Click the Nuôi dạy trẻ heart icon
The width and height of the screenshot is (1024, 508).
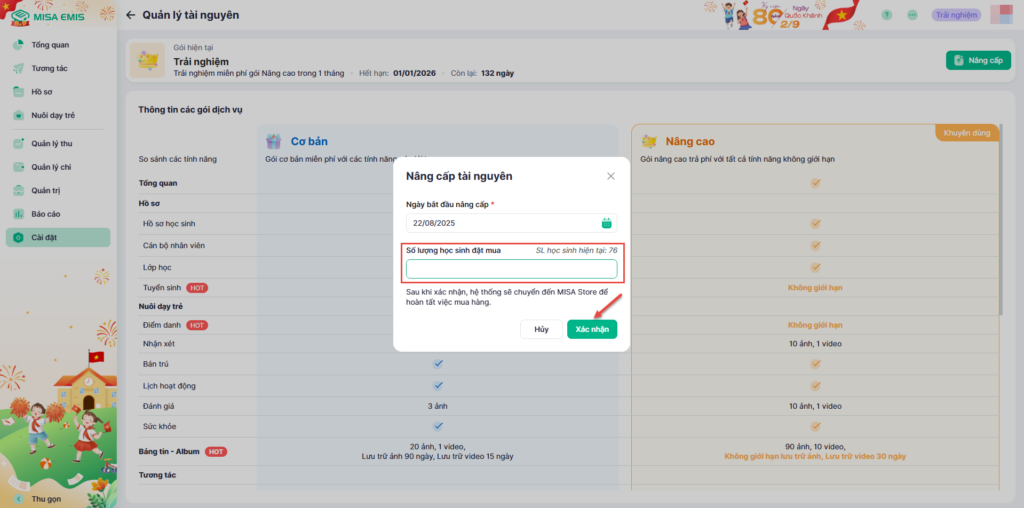(x=19, y=116)
